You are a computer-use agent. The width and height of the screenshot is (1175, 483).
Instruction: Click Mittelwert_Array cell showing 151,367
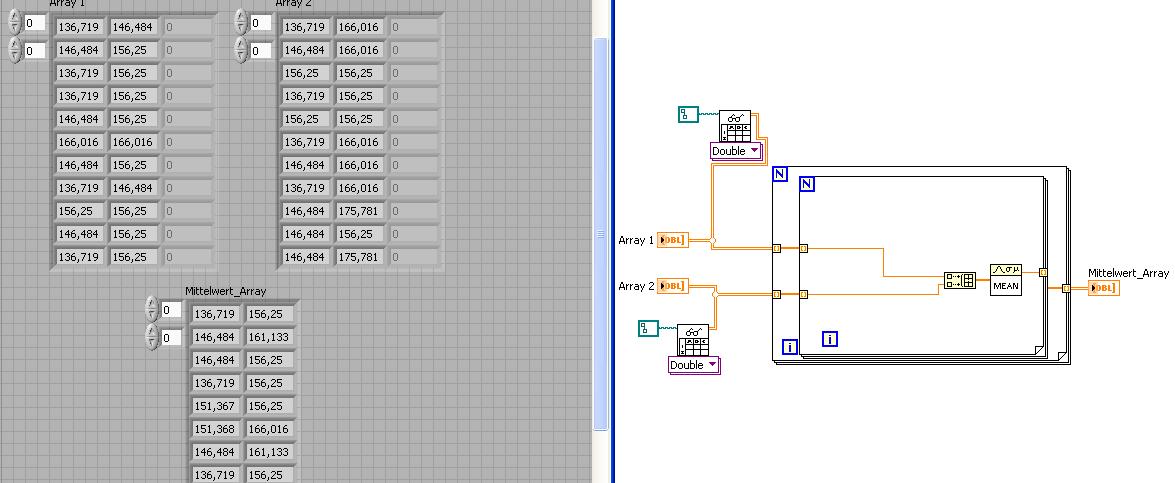coord(216,406)
